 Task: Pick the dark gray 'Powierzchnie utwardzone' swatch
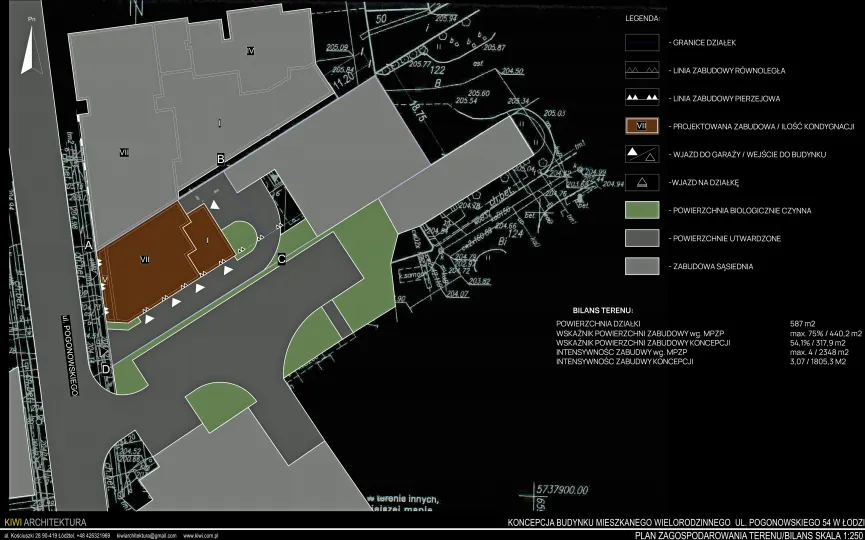(x=641, y=238)
